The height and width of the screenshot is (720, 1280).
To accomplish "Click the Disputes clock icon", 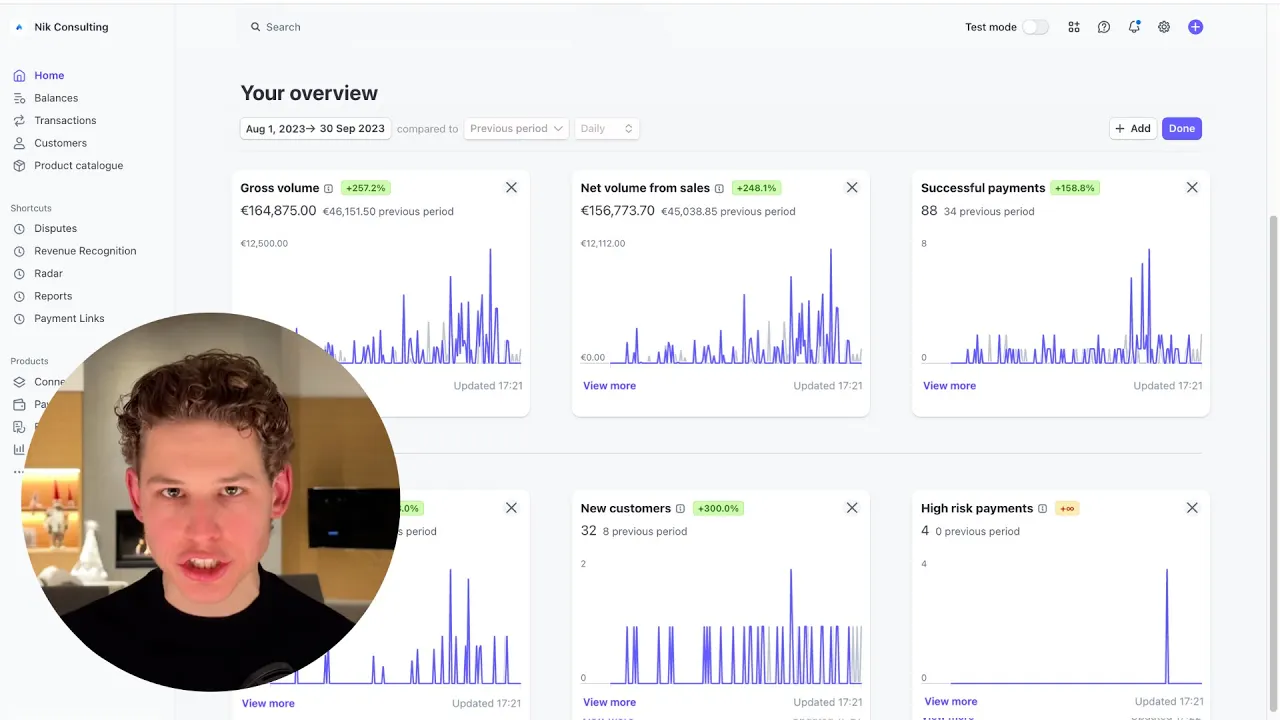I will pyautogui.click(x=19, y=228).
